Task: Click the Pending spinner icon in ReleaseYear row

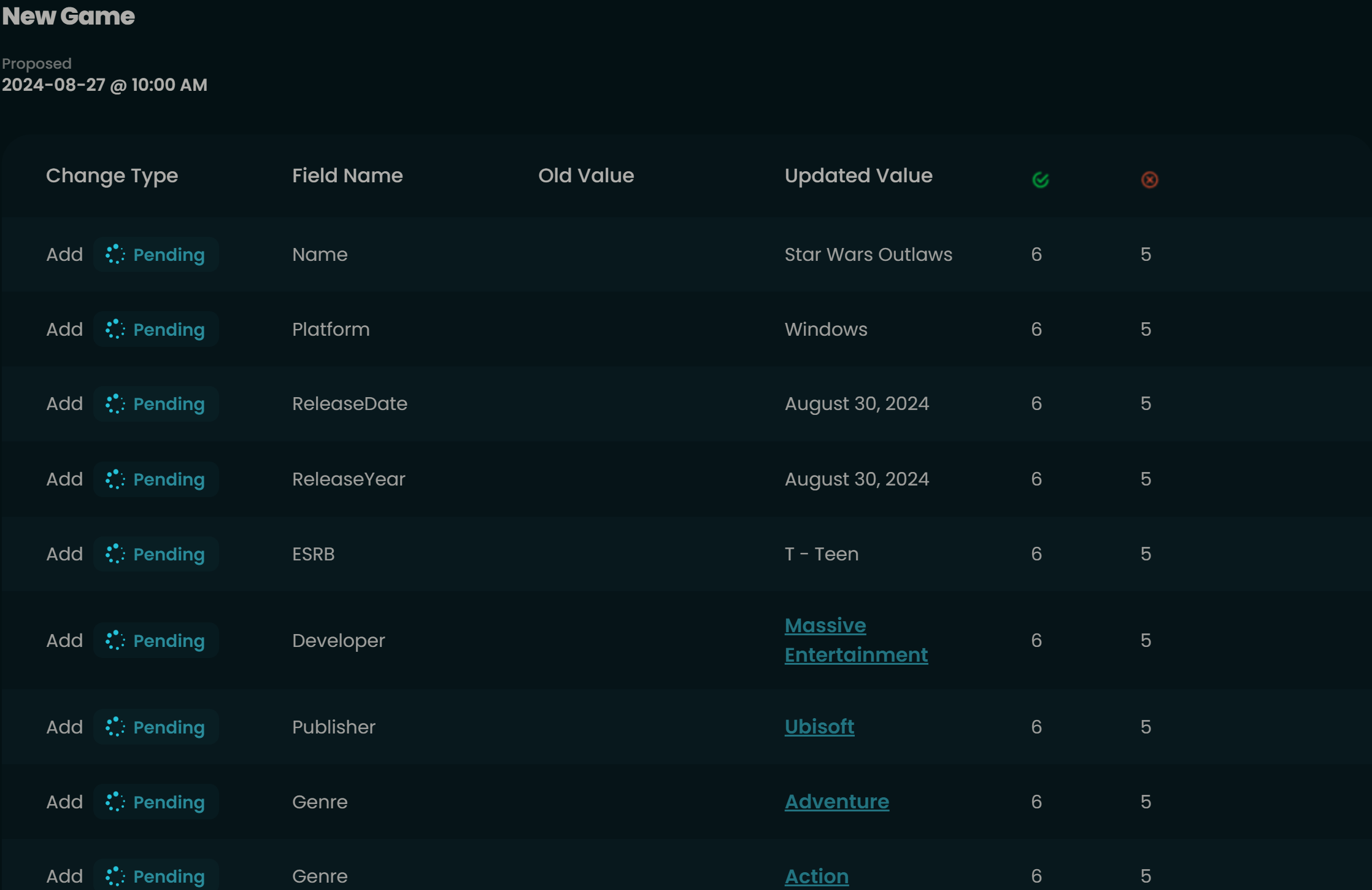Action: pos(115,479)
